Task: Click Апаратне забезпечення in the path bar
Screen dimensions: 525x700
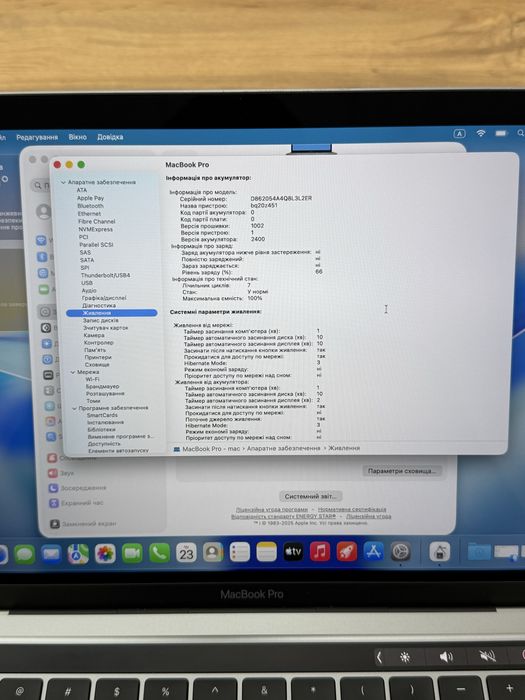Action: 283,448
